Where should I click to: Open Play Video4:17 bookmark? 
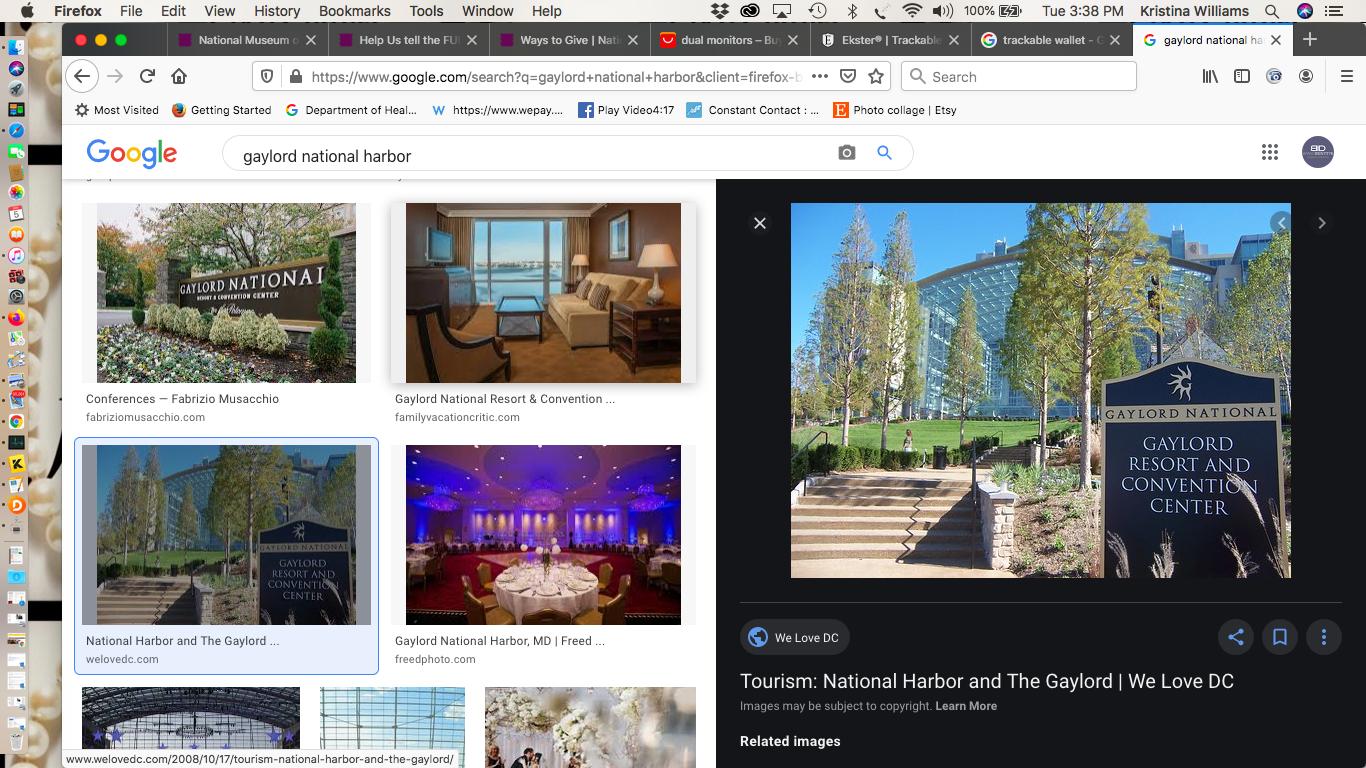pos(626,110)
